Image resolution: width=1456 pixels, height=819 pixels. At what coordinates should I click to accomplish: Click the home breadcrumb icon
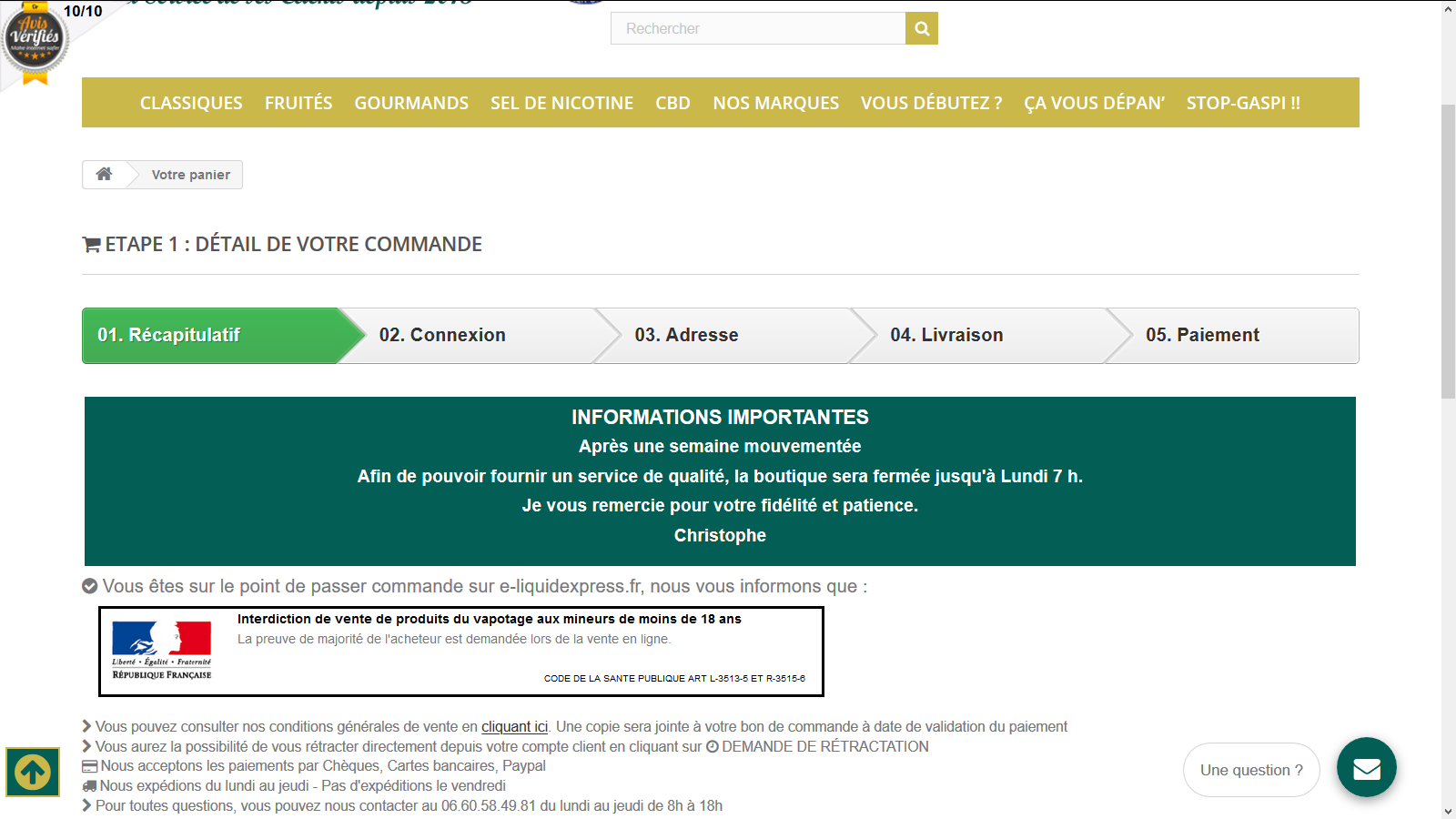(105, 174)
